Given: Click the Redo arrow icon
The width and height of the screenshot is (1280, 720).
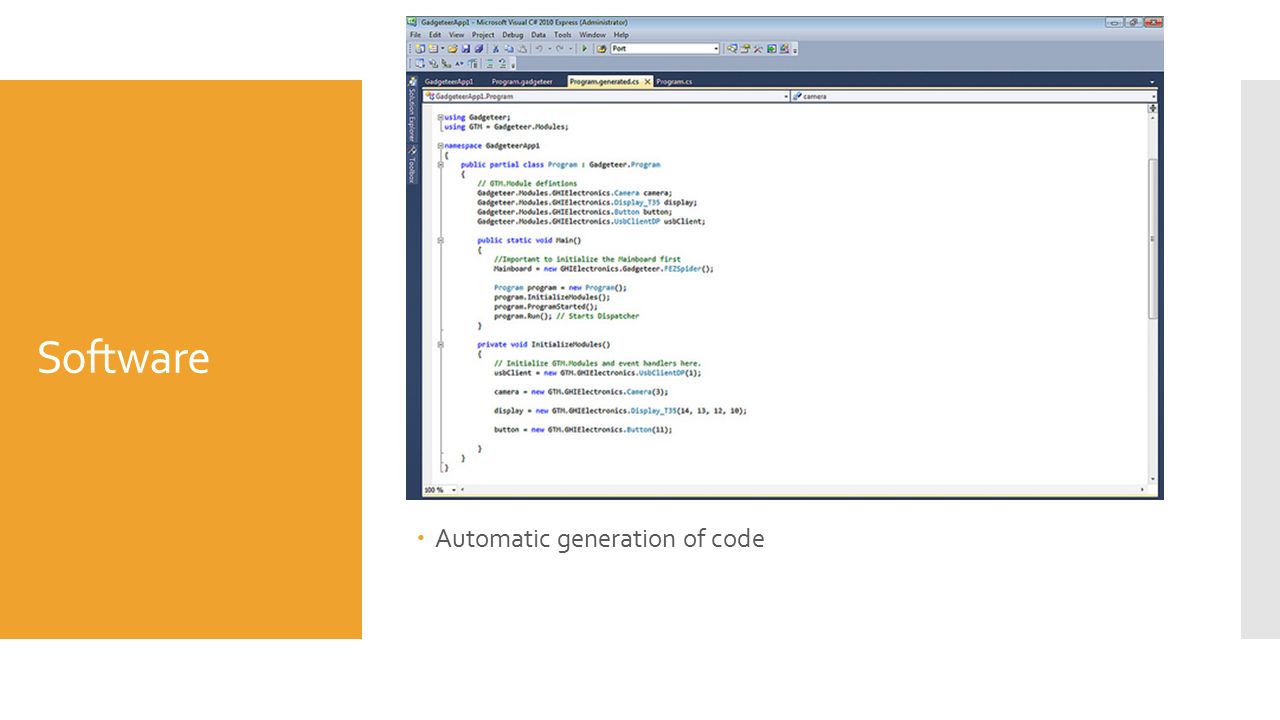Looking at the screenshot, I should pos(560,49).
